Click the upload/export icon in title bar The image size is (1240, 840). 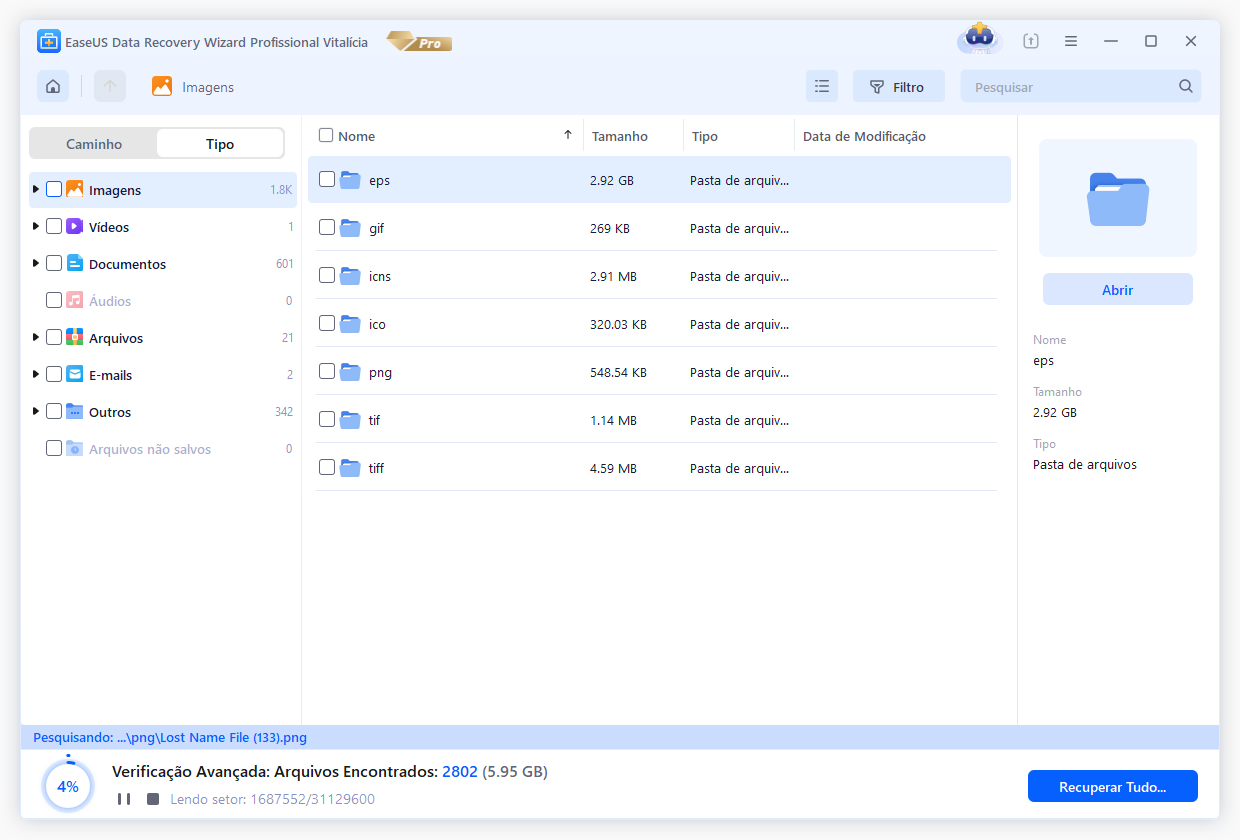point(1031,41)
